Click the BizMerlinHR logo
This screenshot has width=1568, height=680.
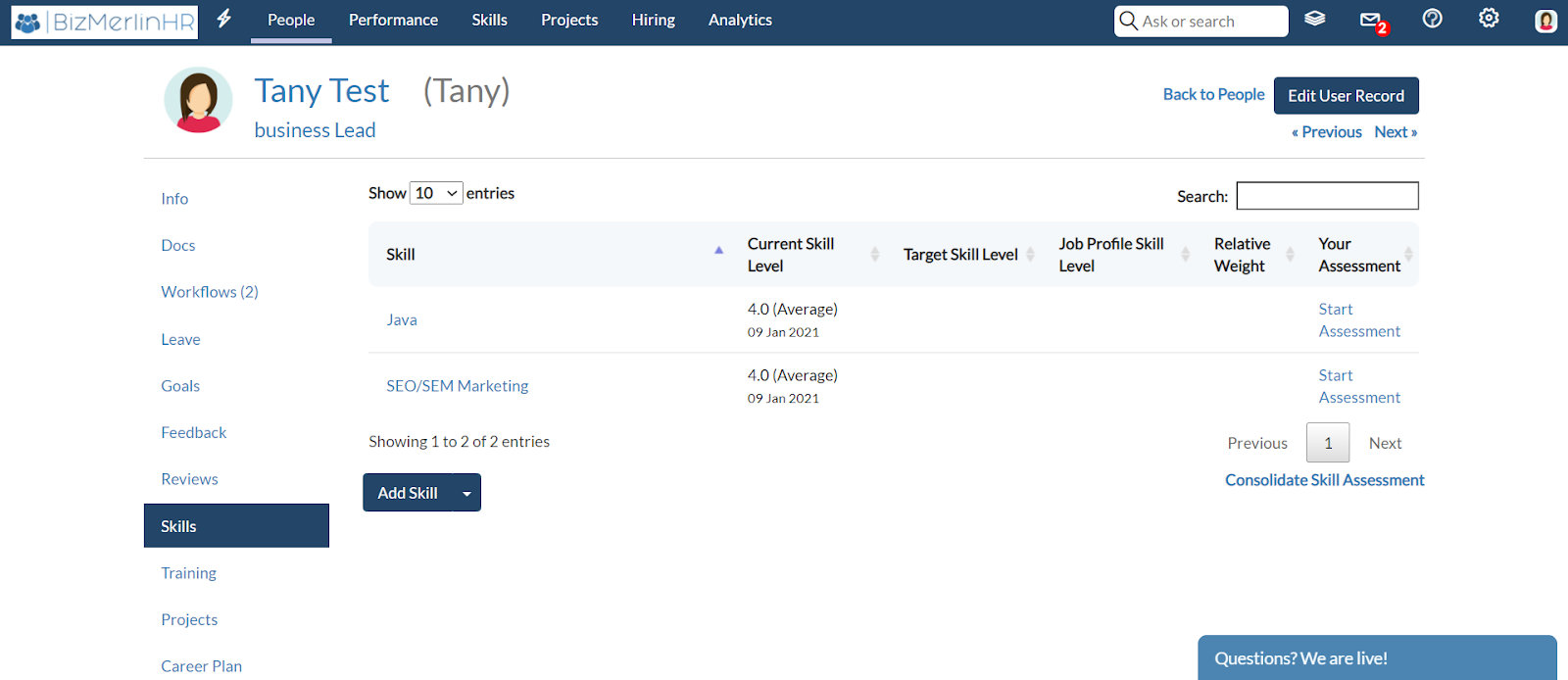click(105, 22)
